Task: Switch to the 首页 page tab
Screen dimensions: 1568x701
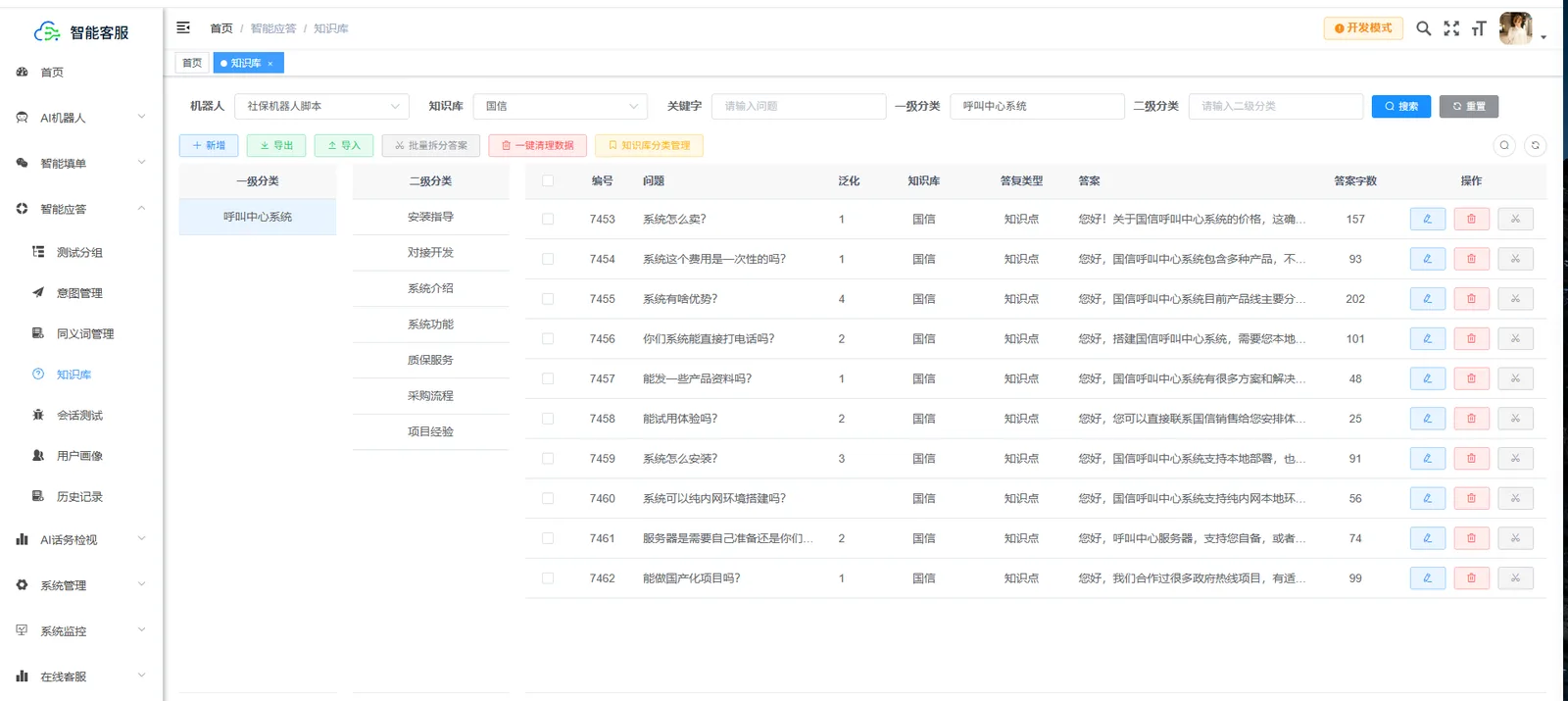Action: [192, 64]
